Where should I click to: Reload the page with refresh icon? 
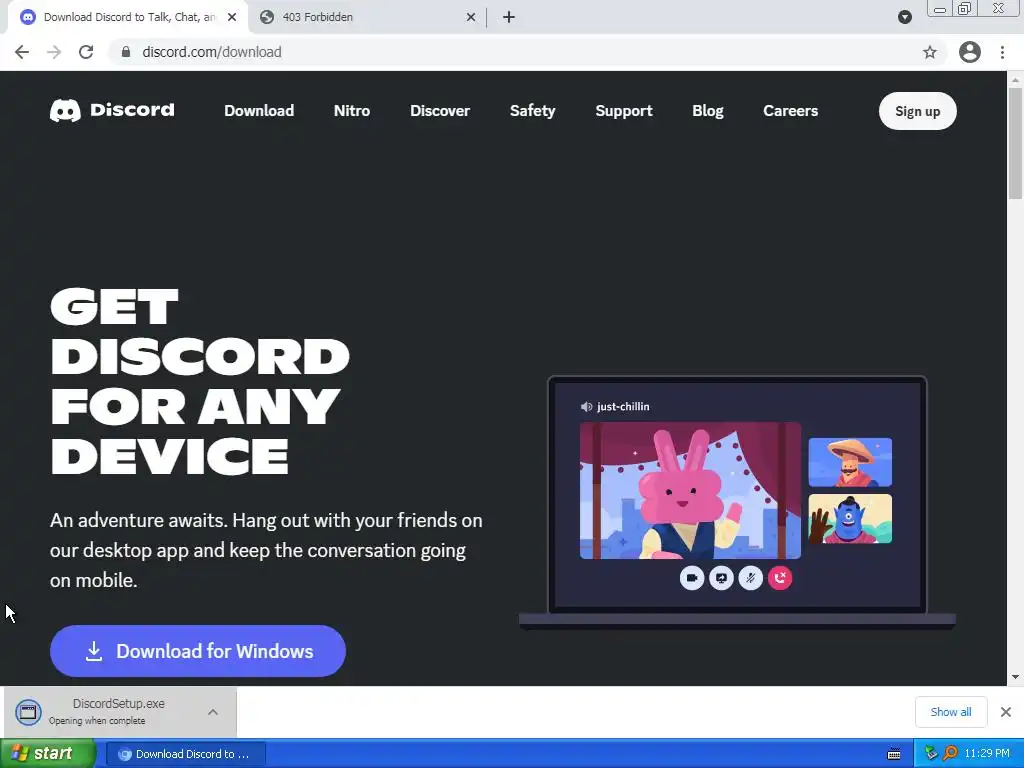tap(86, 52)
